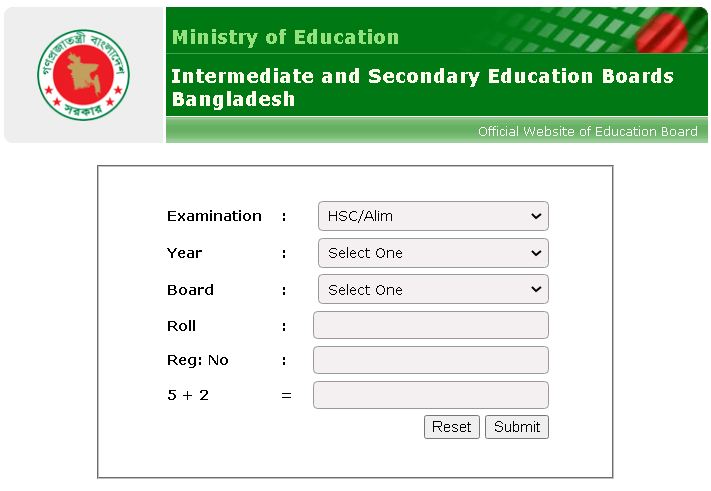Open the Board selection dropdown
711x491 pixels.
[432, 290]
